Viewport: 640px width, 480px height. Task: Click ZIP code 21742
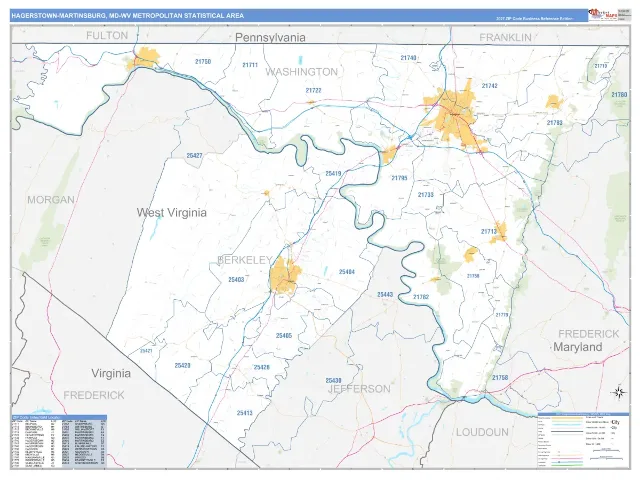click(489, 86)
